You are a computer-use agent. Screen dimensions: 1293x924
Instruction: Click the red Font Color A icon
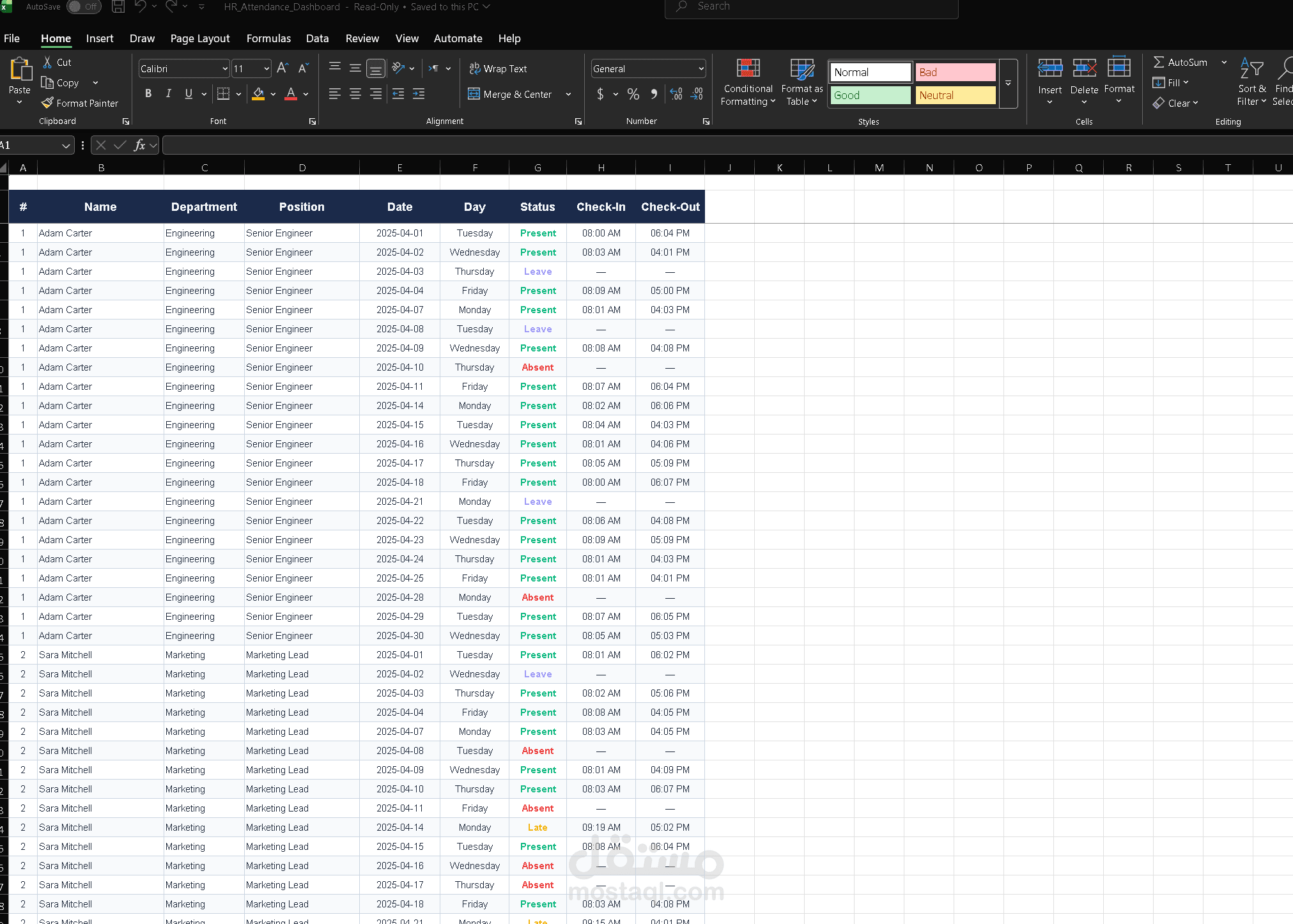tap(291, 94)
